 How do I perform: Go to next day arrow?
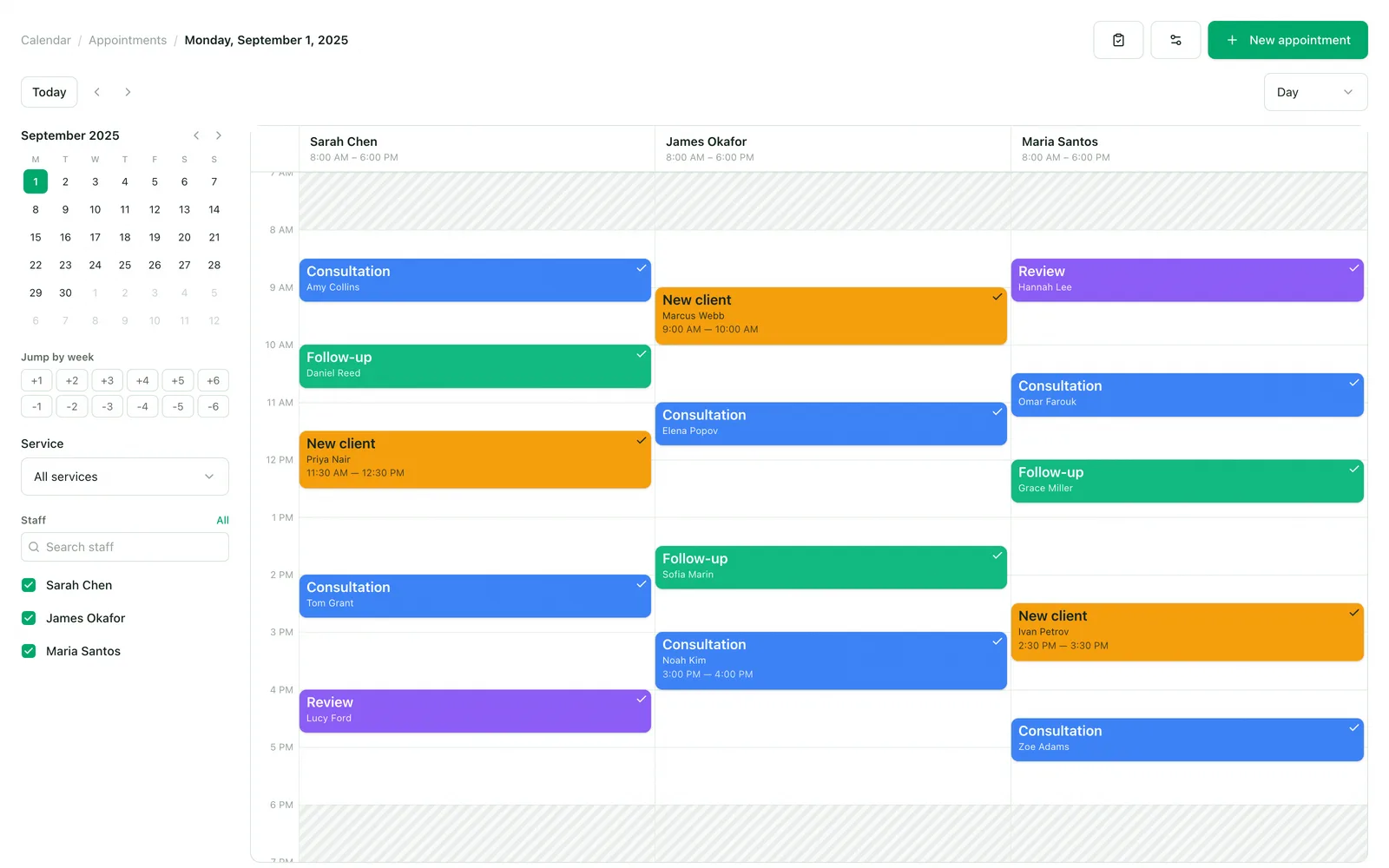[128, 92]
